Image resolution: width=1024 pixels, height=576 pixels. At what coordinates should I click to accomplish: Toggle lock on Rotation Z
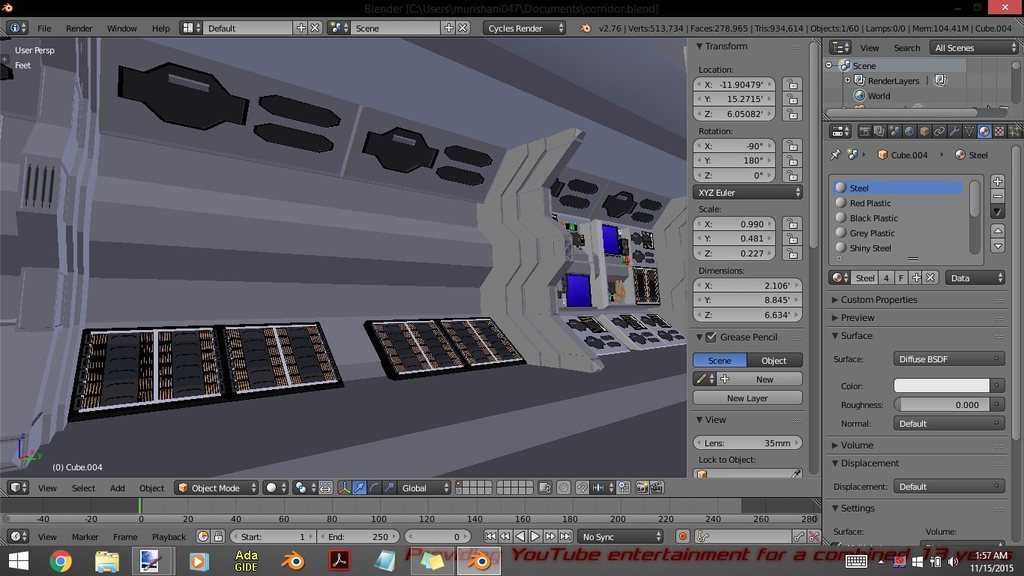tap(792, 175)
